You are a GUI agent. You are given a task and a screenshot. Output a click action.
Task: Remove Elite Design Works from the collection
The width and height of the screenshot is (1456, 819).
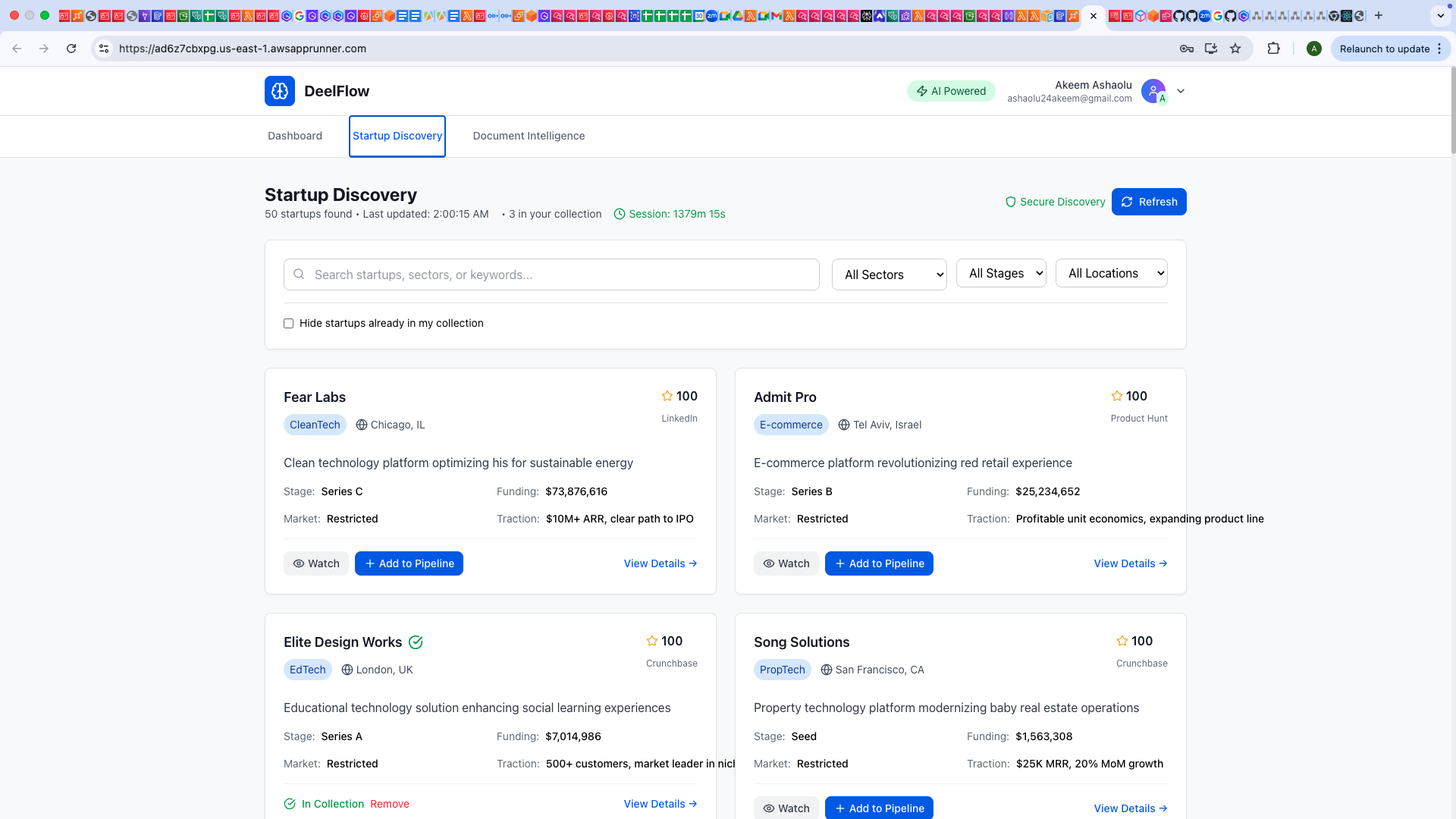[x=390, y=804]
